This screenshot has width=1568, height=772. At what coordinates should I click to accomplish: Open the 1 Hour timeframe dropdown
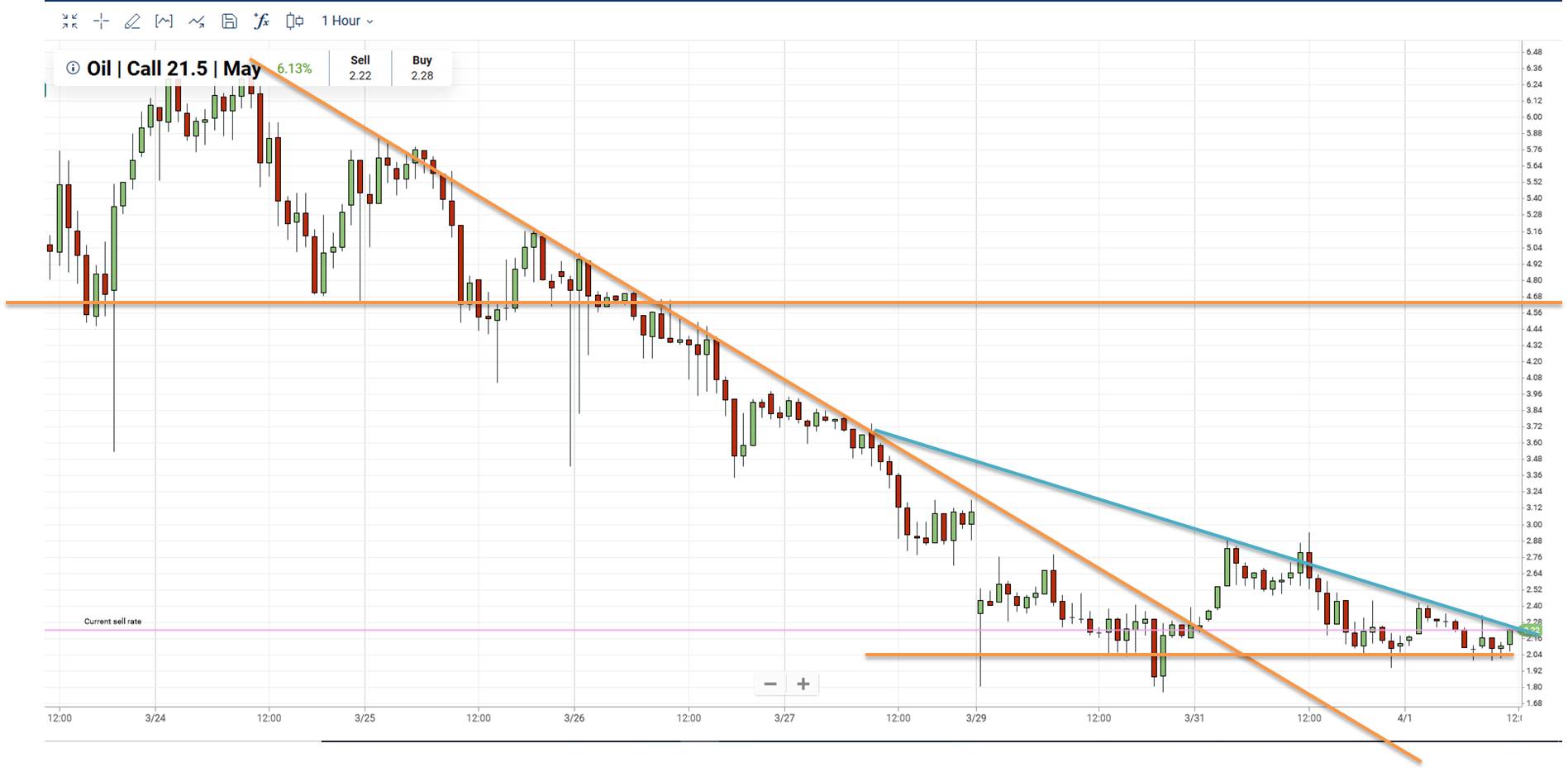pyautogui.click(x=341, y=21)
